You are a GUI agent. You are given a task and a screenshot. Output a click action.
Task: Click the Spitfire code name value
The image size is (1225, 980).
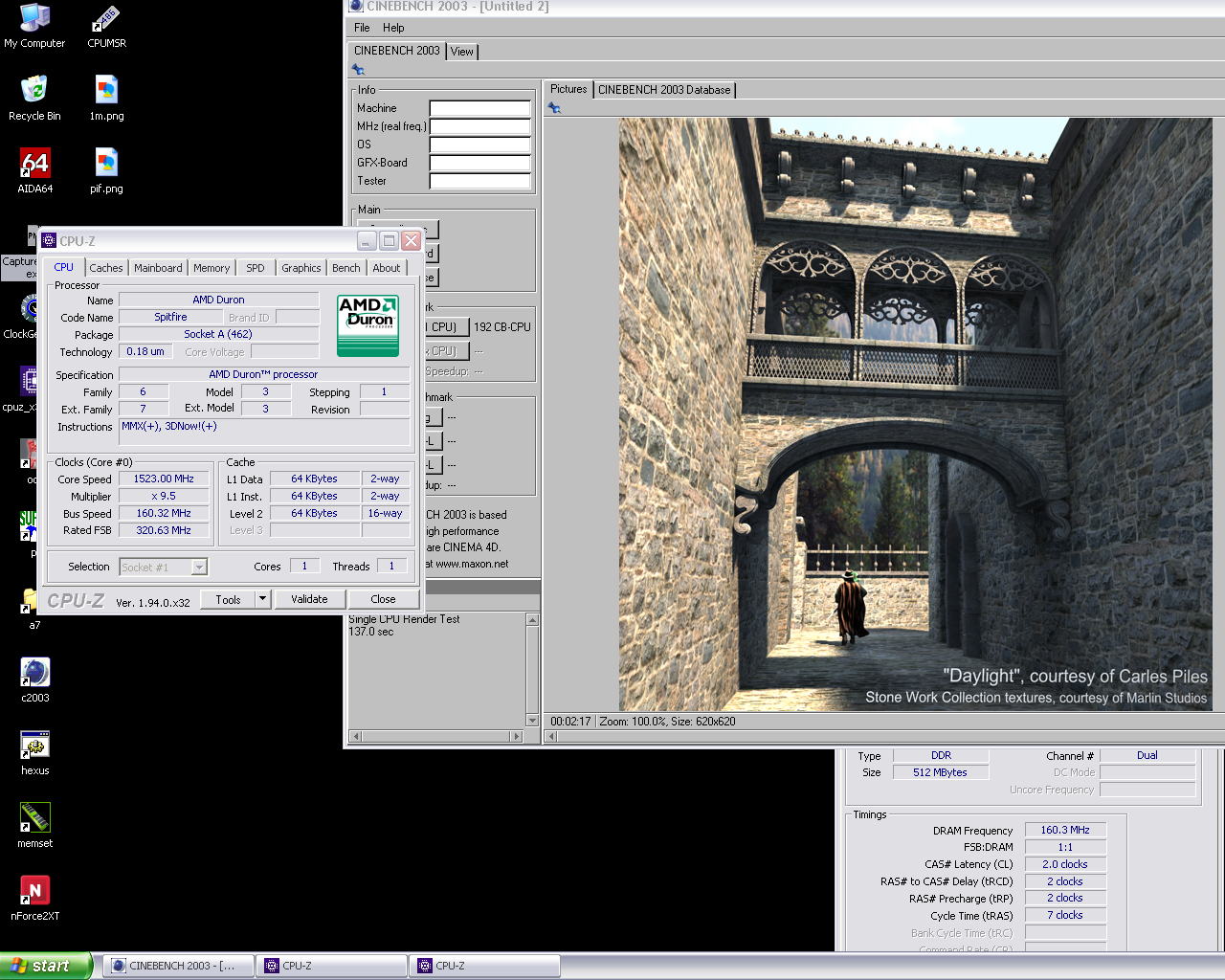[170, 317]
